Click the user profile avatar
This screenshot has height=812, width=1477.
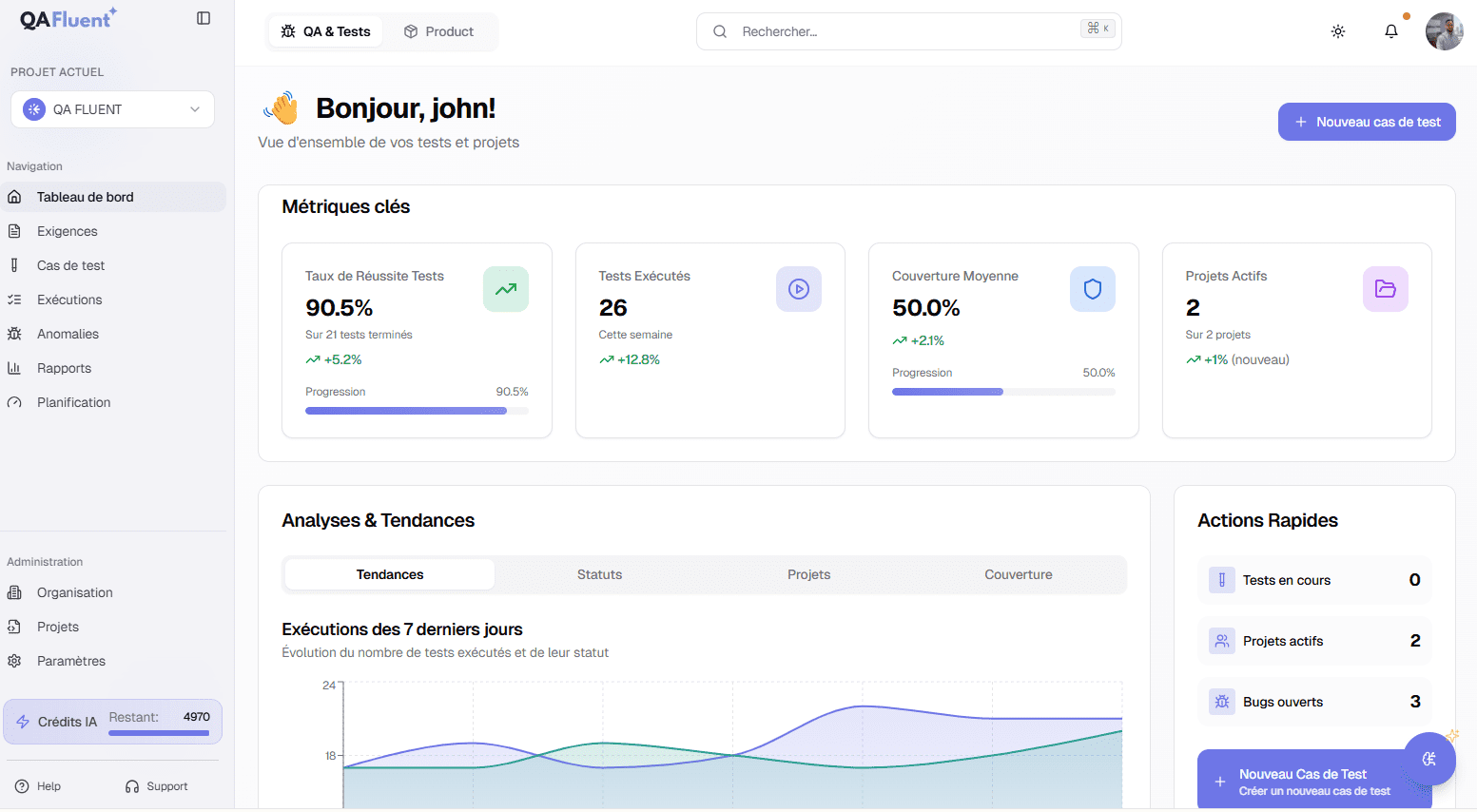(1444, 31)
